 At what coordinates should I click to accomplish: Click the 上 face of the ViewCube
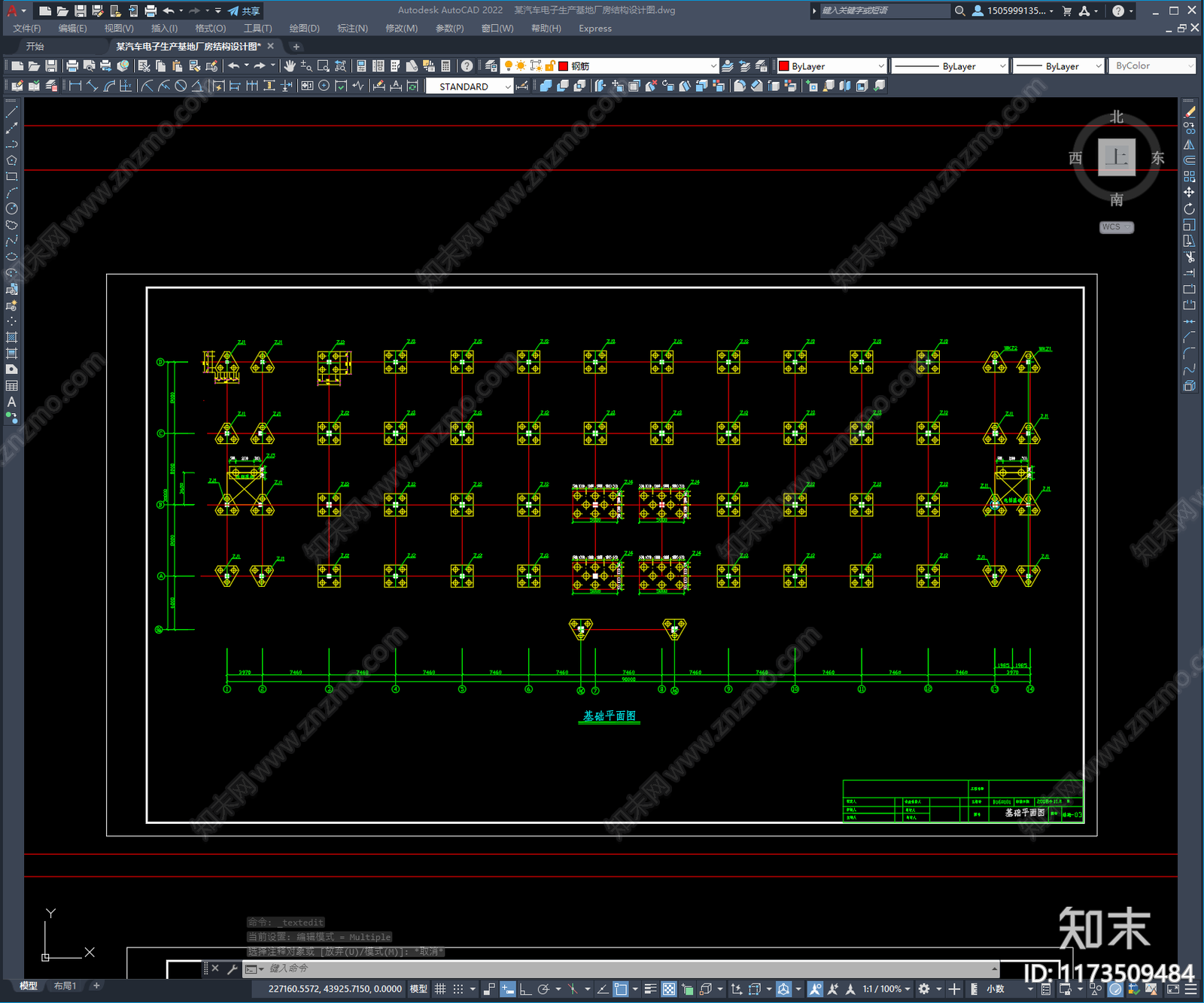[1116, 157]
